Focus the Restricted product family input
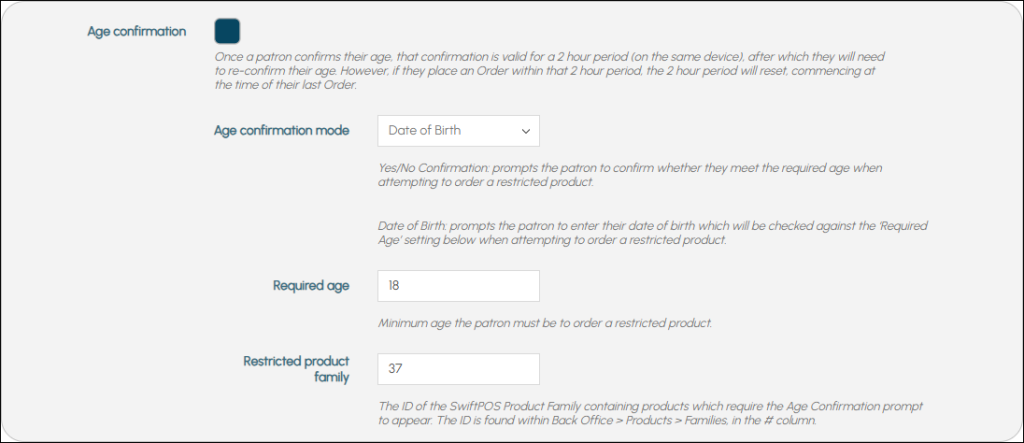Viewport: 1024px width, 443px height. point(458,369)
